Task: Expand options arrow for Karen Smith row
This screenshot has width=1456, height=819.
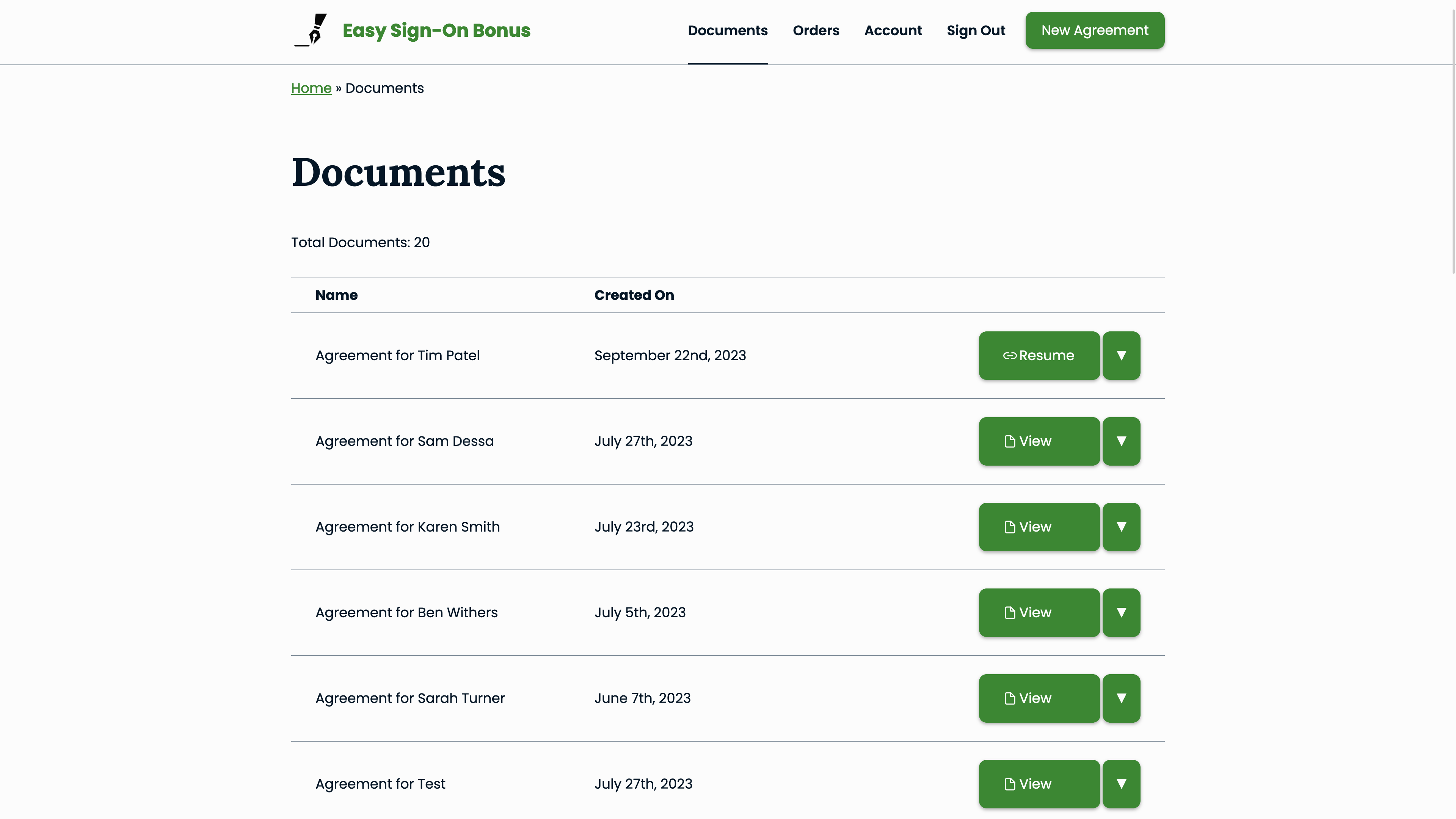Action: (1121, 527)
